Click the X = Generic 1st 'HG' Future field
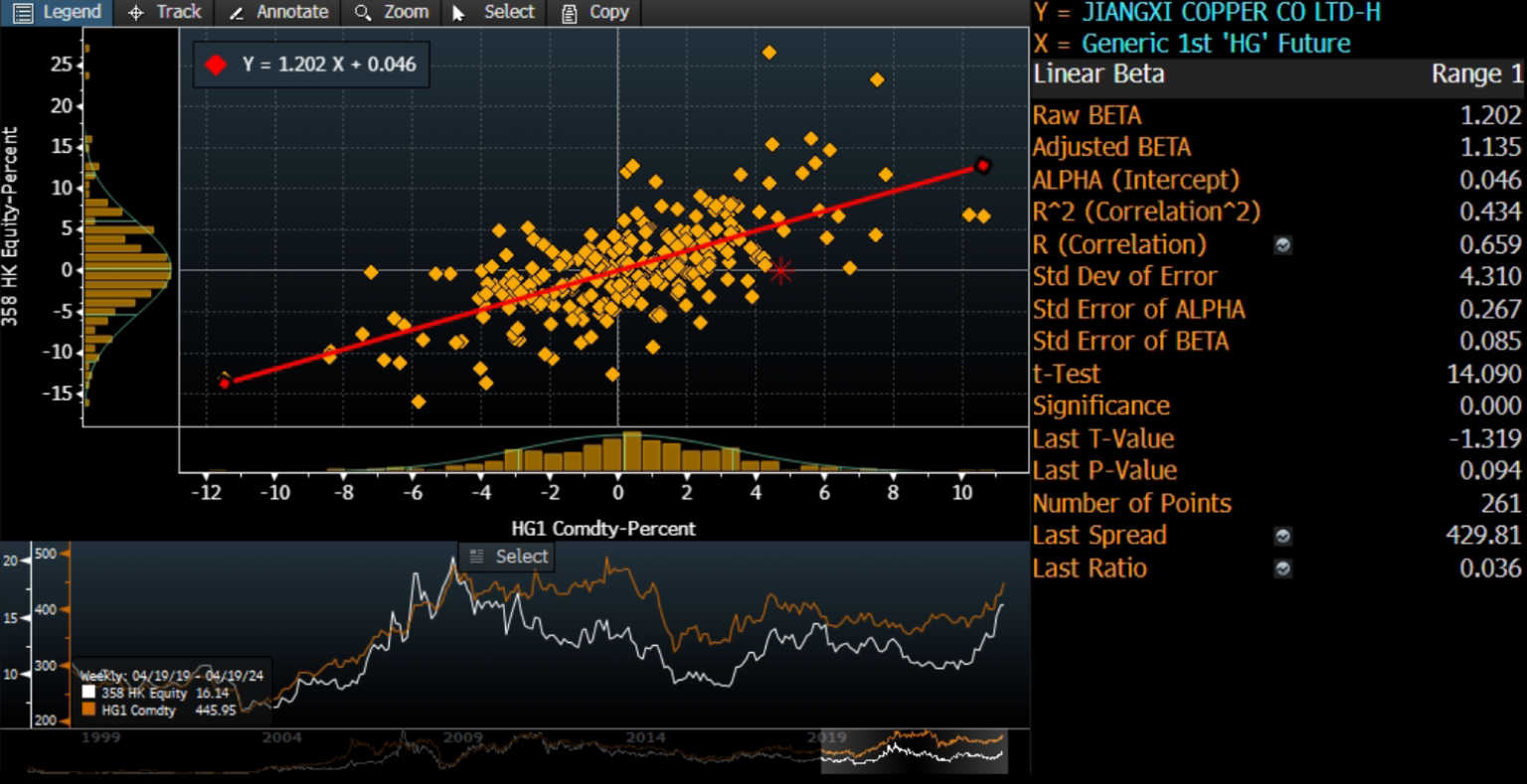The width and height of the screenshot is (1527, 784). pos(1192,44)
